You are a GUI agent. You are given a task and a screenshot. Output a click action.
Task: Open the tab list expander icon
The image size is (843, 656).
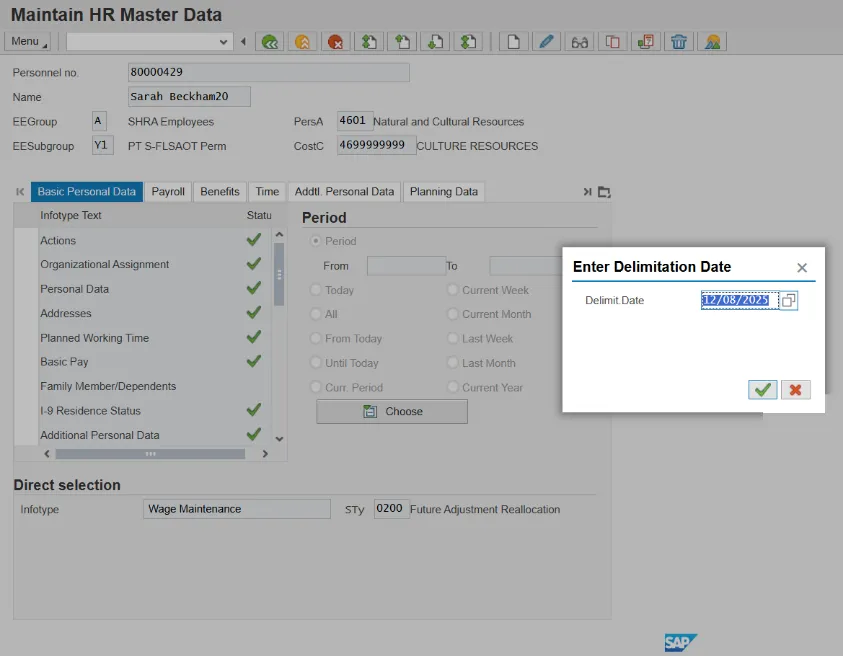click(x=604, y=192)
